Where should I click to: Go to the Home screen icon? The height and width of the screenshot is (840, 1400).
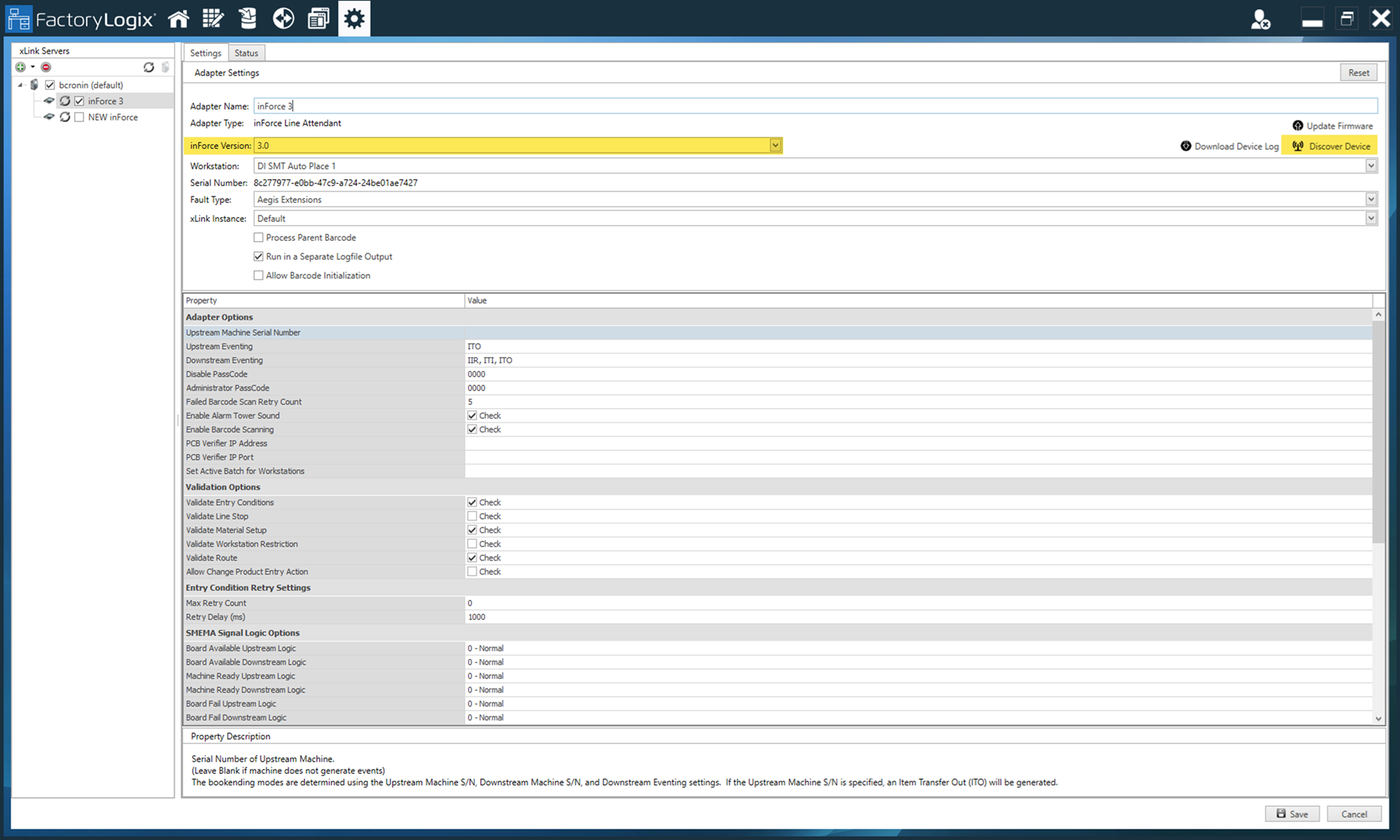(178, 19)
